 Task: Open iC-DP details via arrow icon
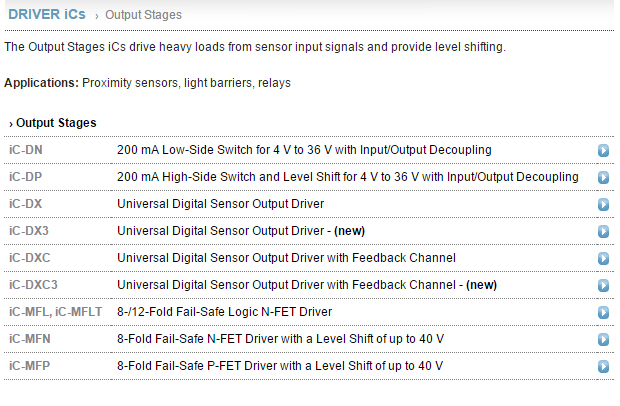603,177
